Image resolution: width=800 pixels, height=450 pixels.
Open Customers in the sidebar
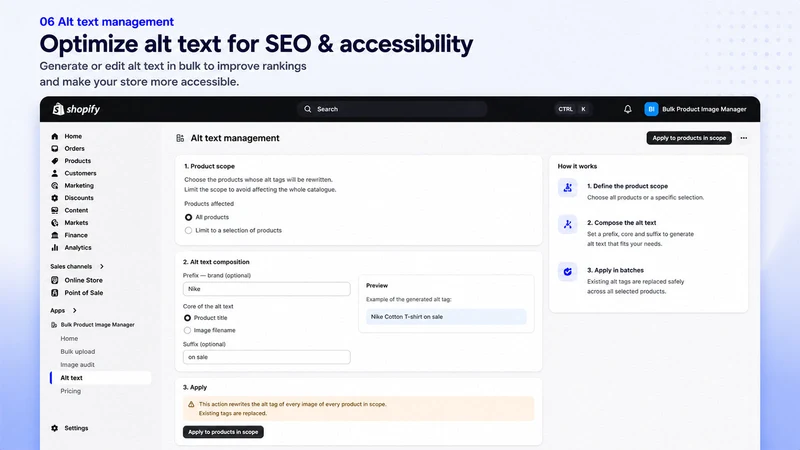(x=80, y=173)
